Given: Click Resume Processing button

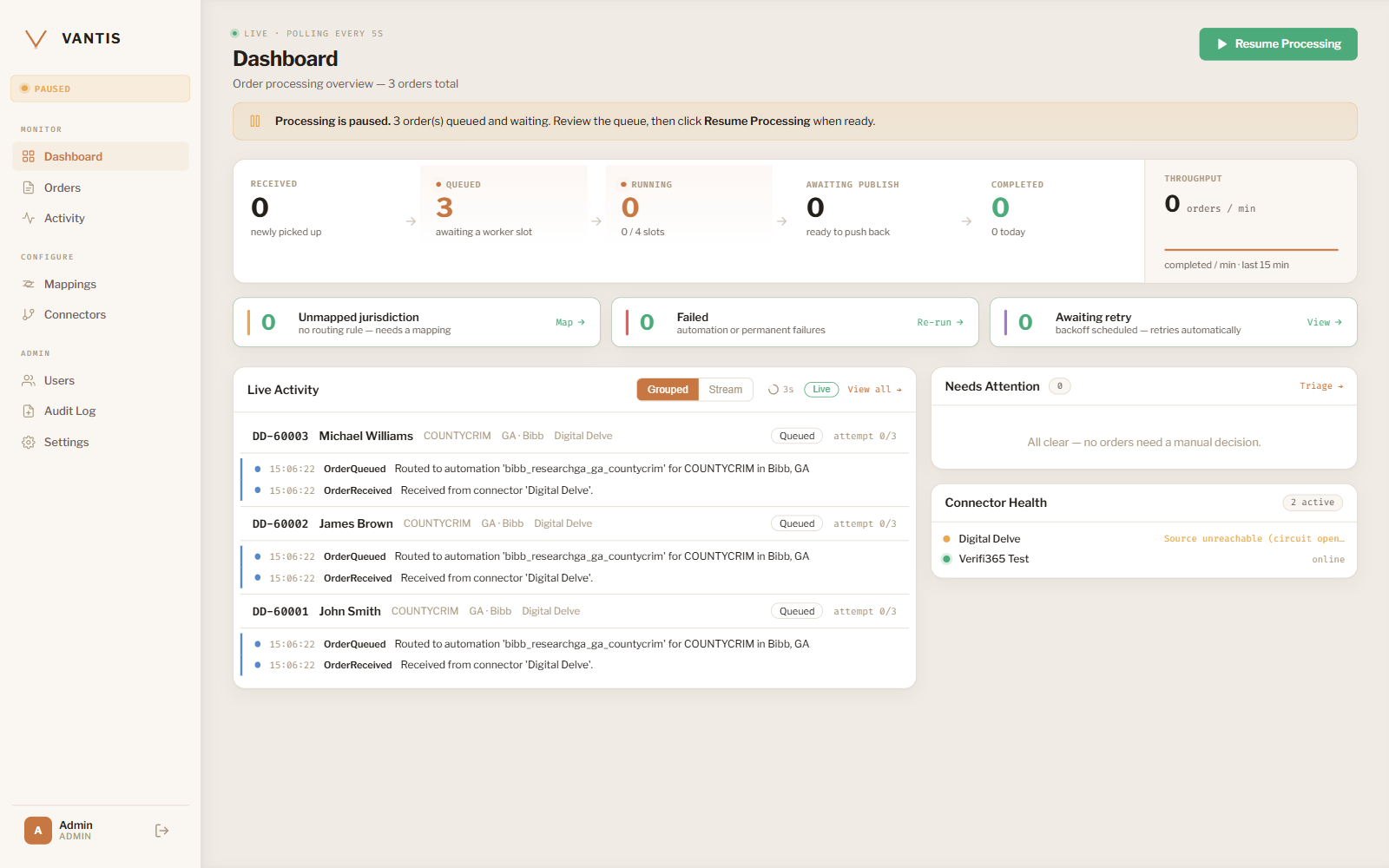Looking at the screenshot, I should 1278,44.
